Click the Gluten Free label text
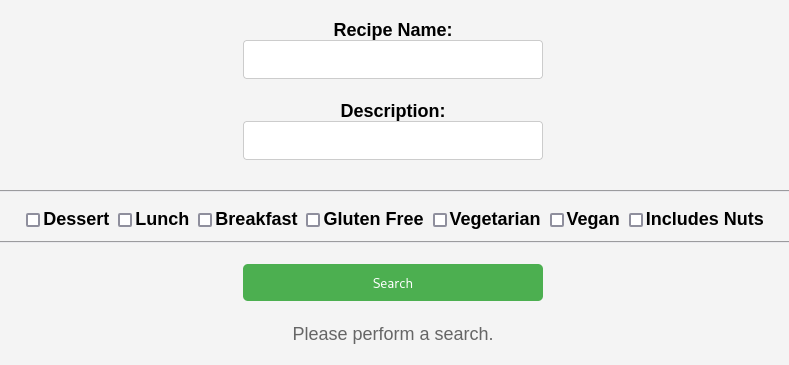Screen dimensions: 789x365 [373, 219]
